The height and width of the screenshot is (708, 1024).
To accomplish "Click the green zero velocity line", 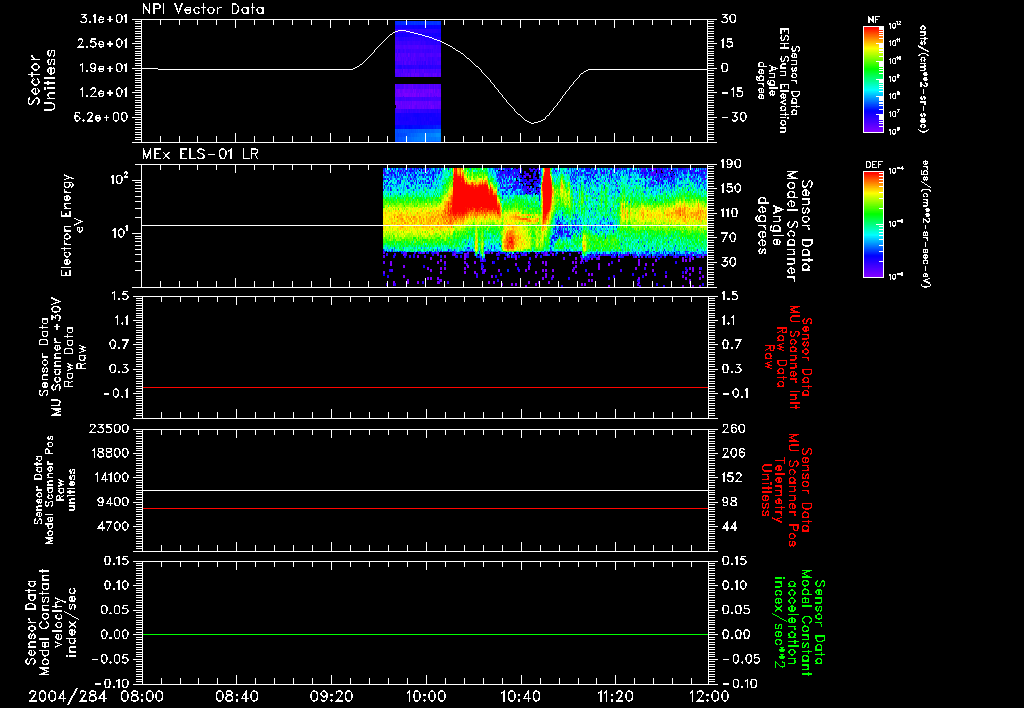I will coord(425,634).
